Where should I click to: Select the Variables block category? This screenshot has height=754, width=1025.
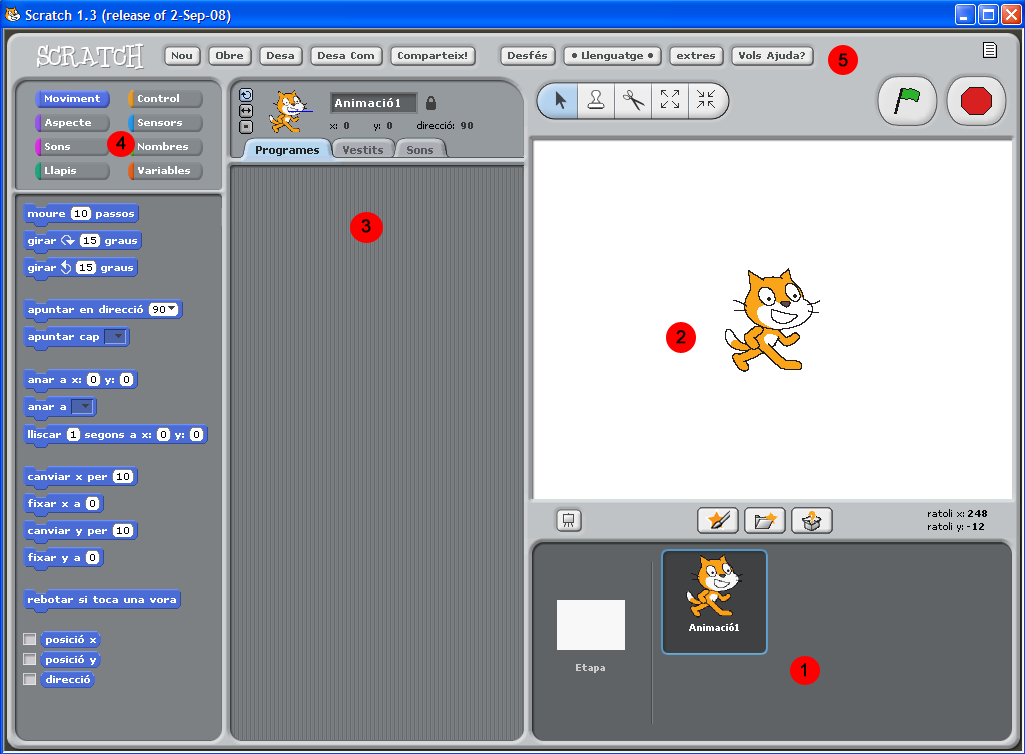[165, 171]
